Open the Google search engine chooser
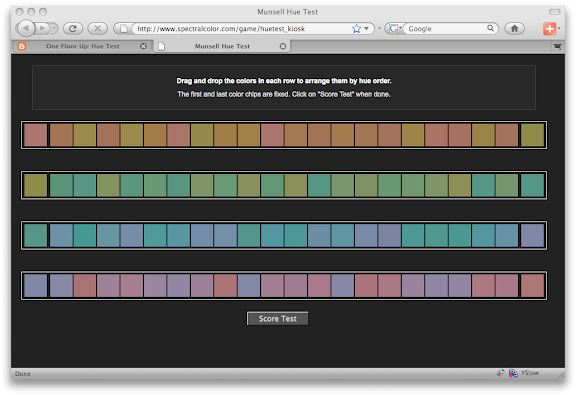The image size is (576, 395). pos(395,28)
